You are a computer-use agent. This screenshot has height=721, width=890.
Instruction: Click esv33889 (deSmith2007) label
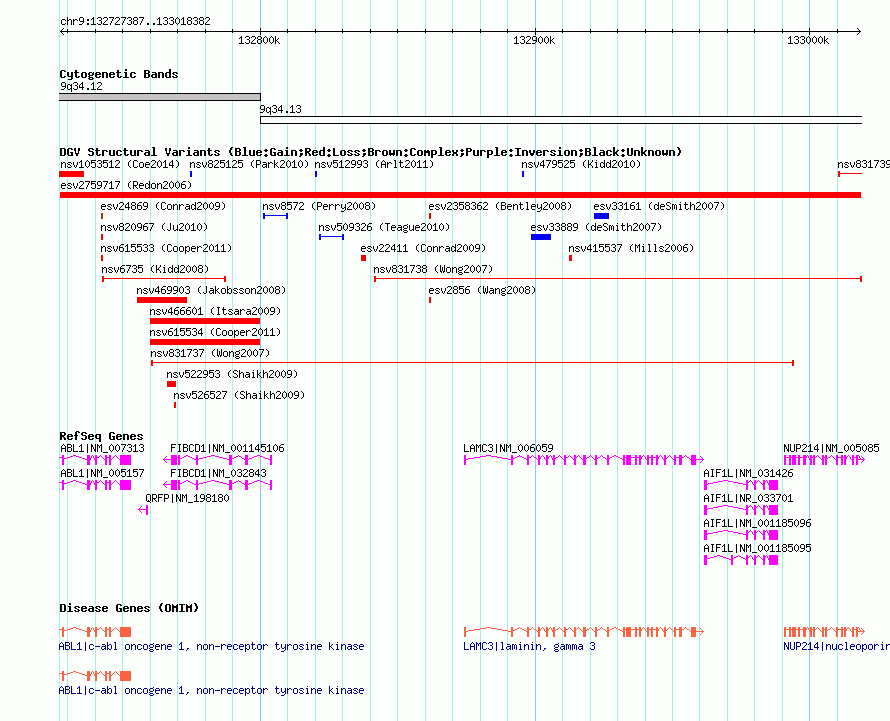click(x=596, y=227)
